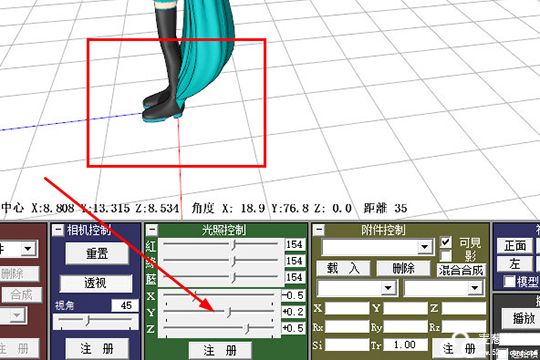Viewport: 540px width, 360px height.
Task: Click the 重置 camera reset button
Action: click(x=97, y=254)
